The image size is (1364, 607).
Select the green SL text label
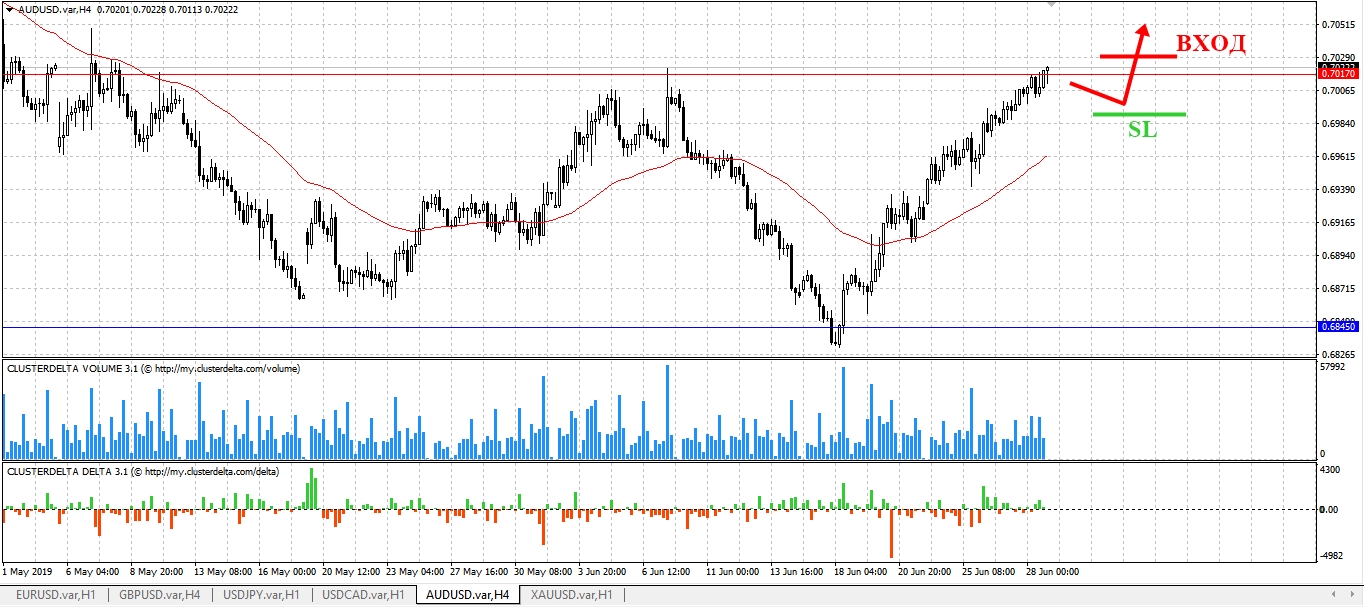coord(1142,130)
